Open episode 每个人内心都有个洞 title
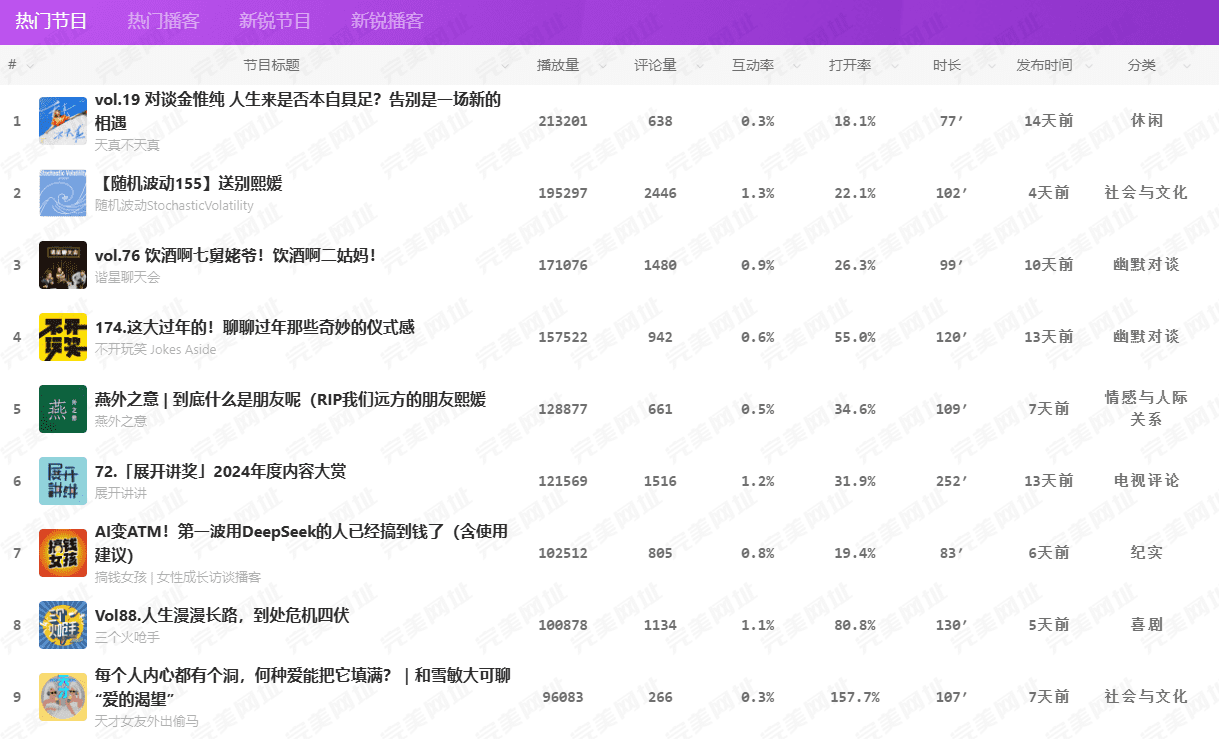This screenshot has width=1219, height=739. (303, 687)
